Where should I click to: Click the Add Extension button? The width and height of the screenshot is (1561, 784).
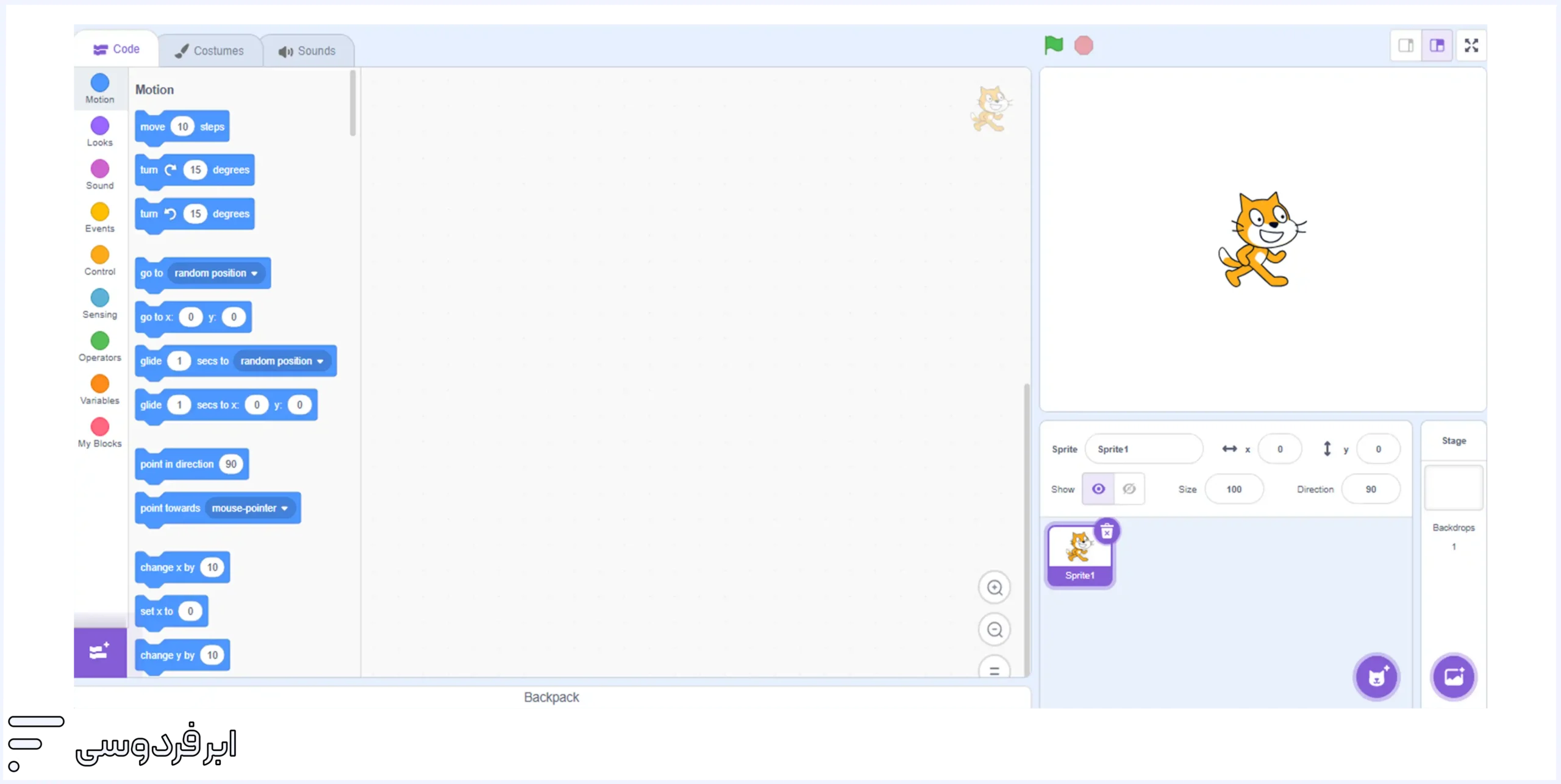pyautogui.click(x=100, y=652)
